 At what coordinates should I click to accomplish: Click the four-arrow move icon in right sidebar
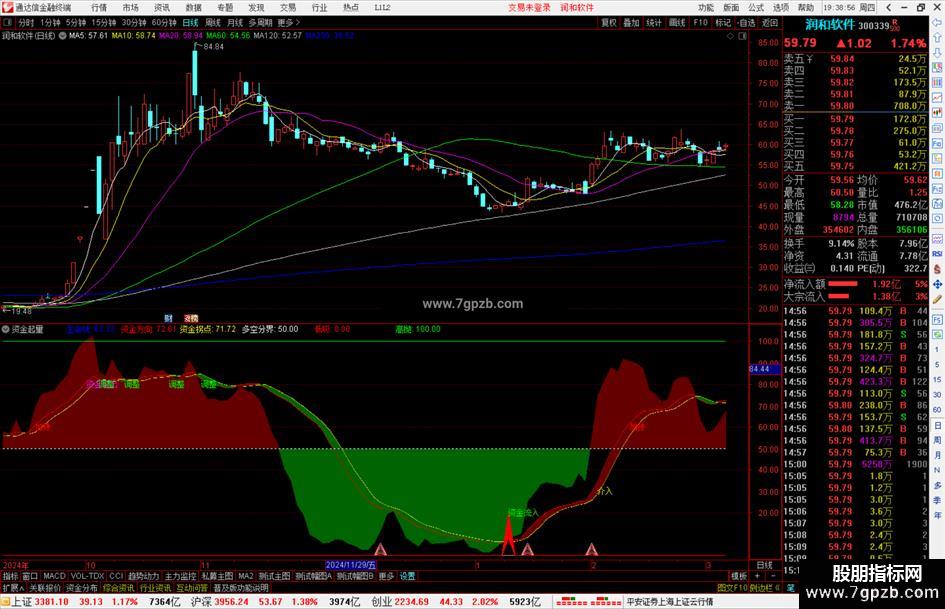pyautogui.click(x=937, y=284)
